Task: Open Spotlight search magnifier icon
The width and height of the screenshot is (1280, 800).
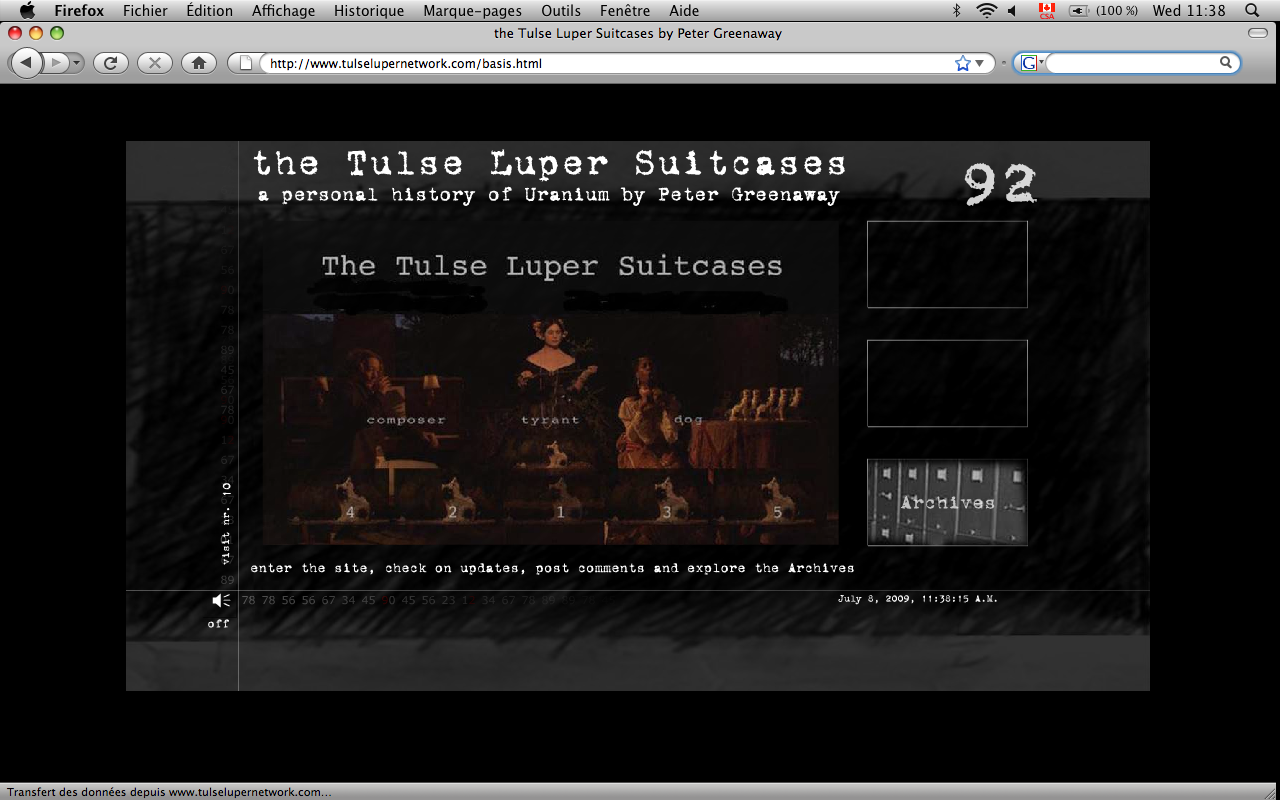Action: pyautogui.click(x=1252, y=11)
